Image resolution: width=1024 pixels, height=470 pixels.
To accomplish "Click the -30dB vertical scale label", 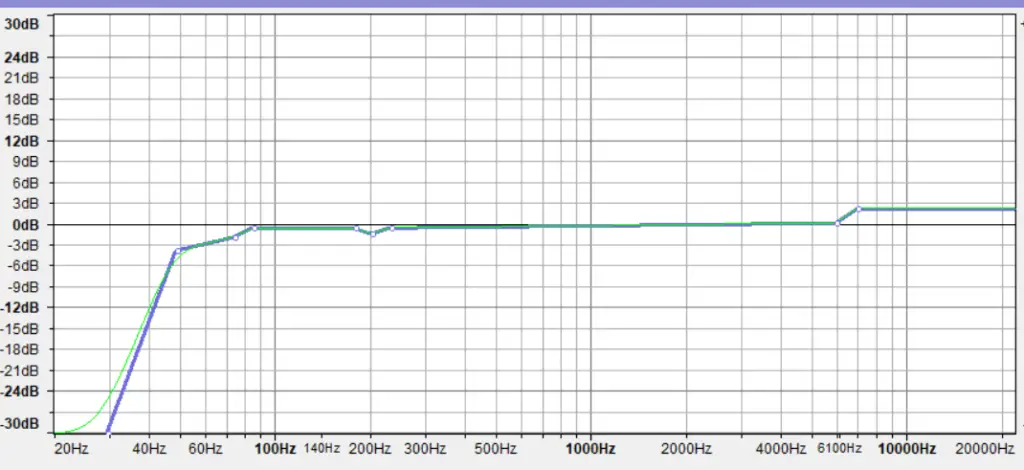I will point(20,424).
